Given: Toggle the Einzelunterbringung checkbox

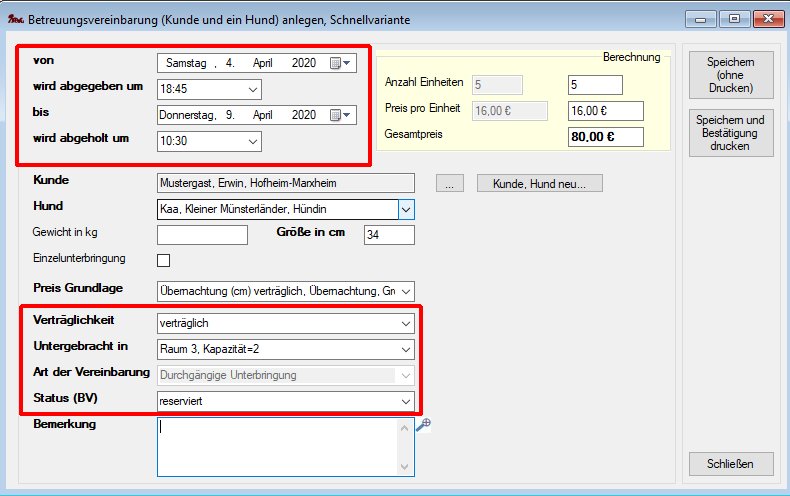Looking at the screenshot, I should click(164, 261).
